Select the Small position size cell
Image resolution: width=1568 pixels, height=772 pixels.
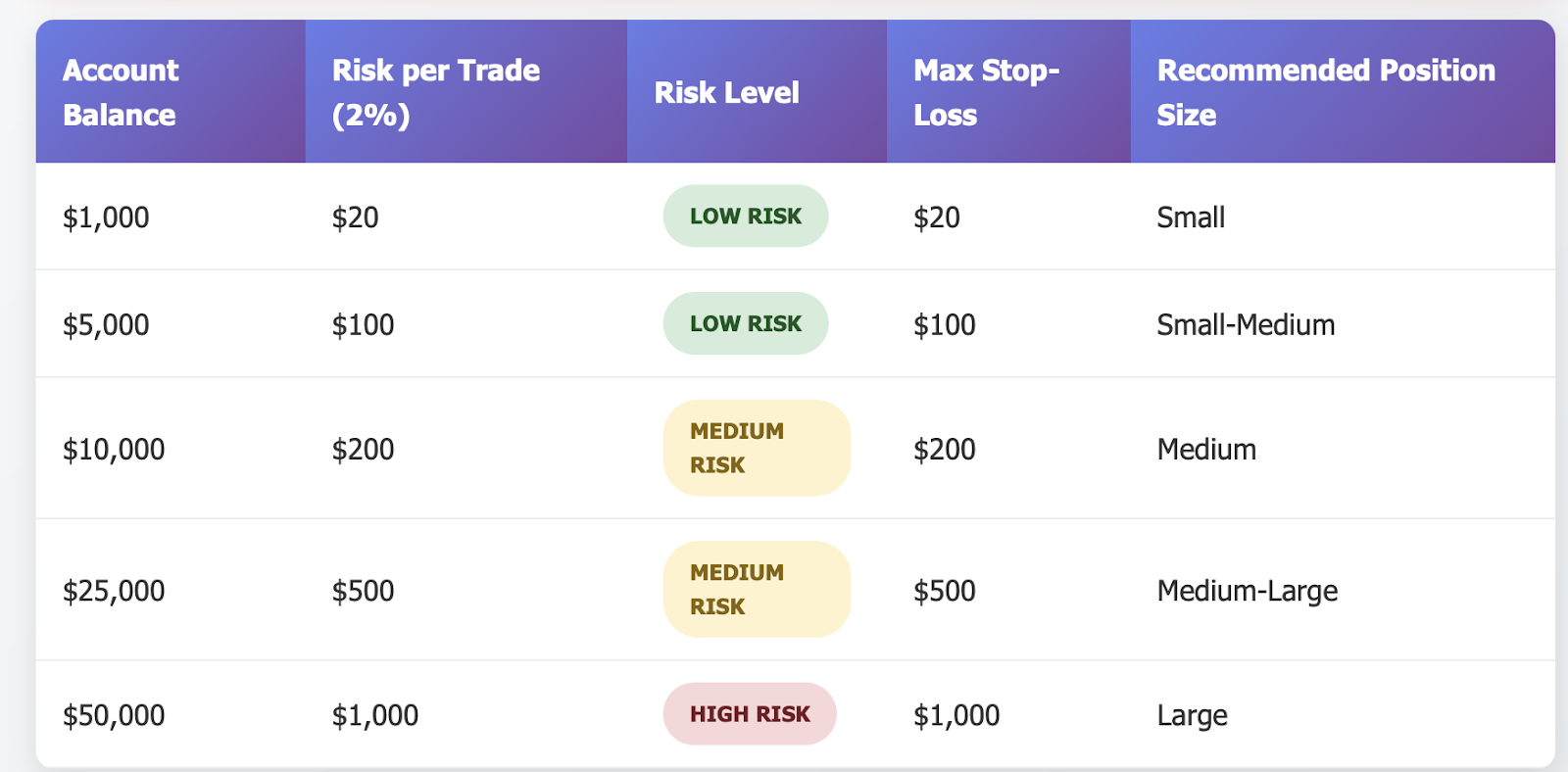coord(1191,217)
